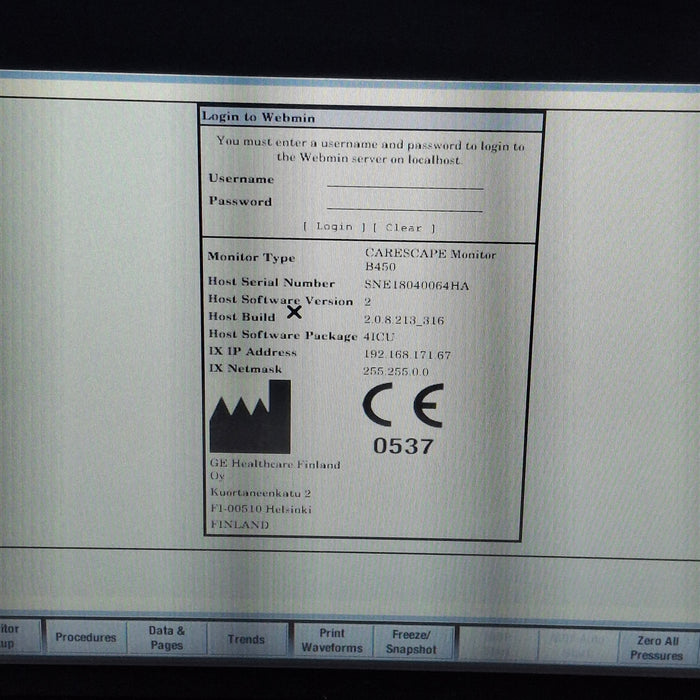Click the software package value 4ICU

tap(379, 337)
